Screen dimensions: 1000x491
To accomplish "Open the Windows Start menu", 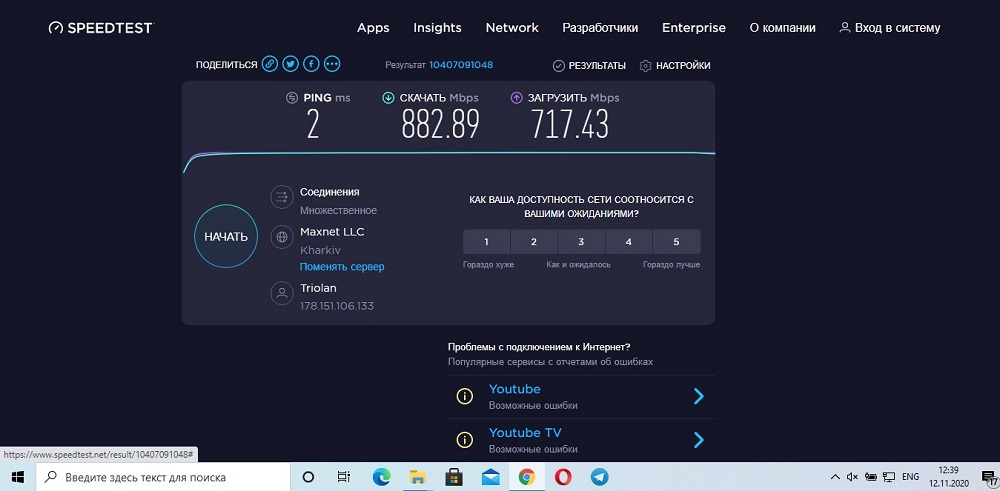I will (x=17, y=477).
